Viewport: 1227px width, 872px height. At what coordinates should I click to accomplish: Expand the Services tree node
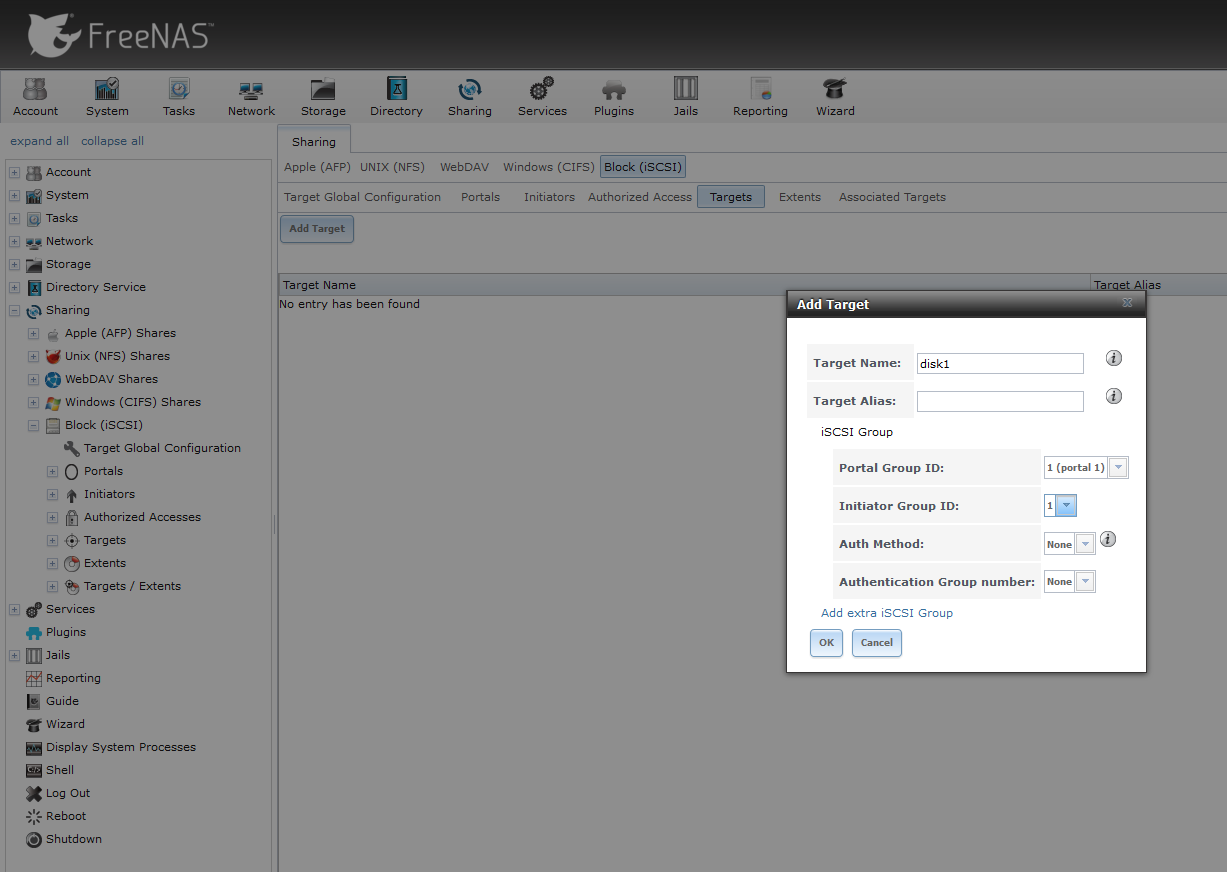[x=15, y=609]
